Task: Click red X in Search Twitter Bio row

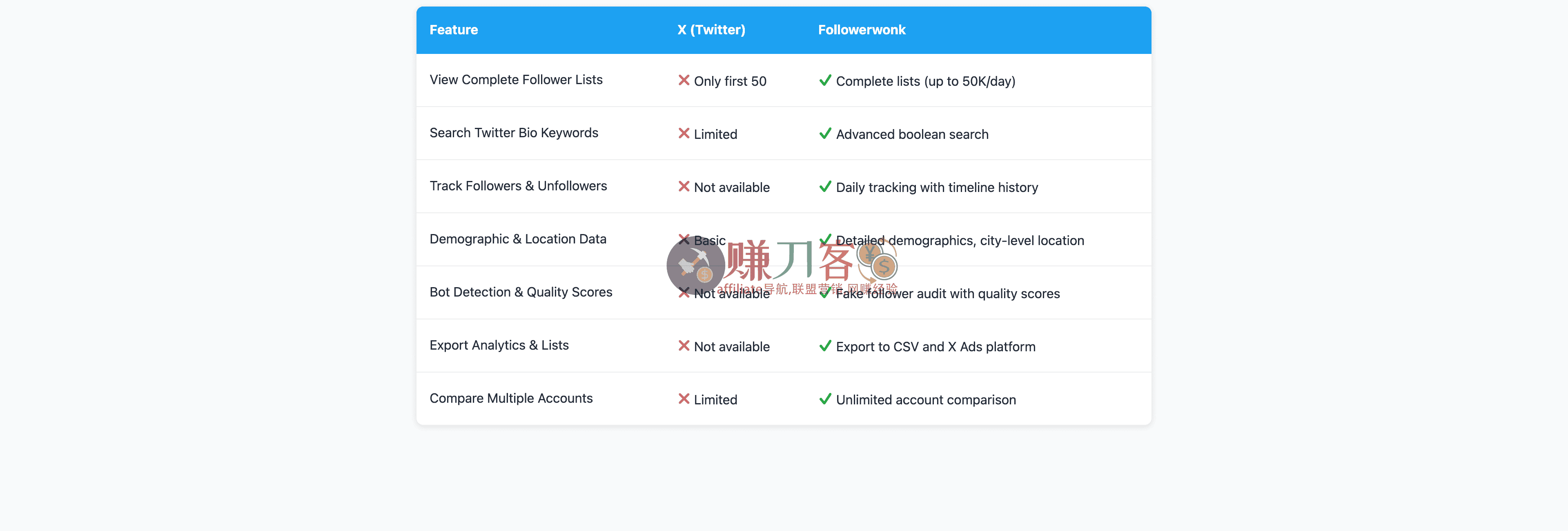Action: (x=684, y=133)
